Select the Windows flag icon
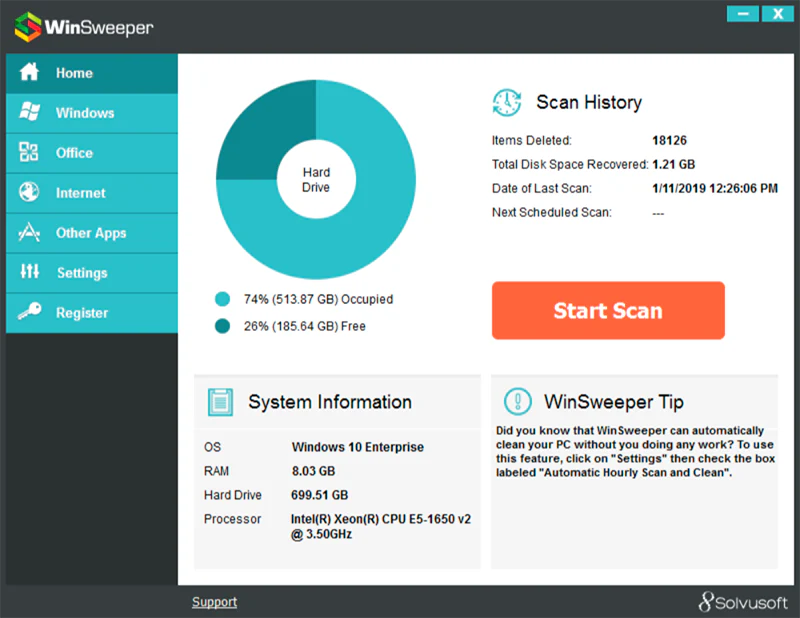800x618 pixels. [x=29, y=112]
